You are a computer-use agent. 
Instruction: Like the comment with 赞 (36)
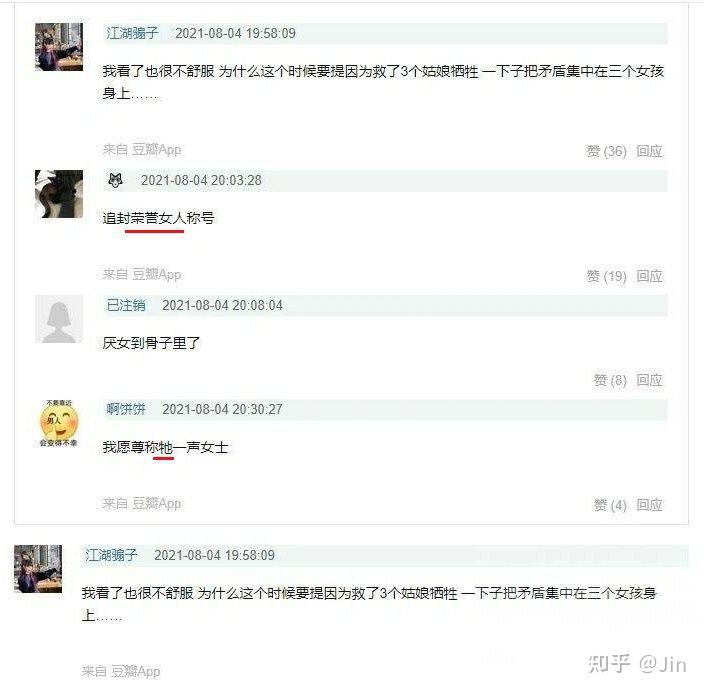(606, 151)
